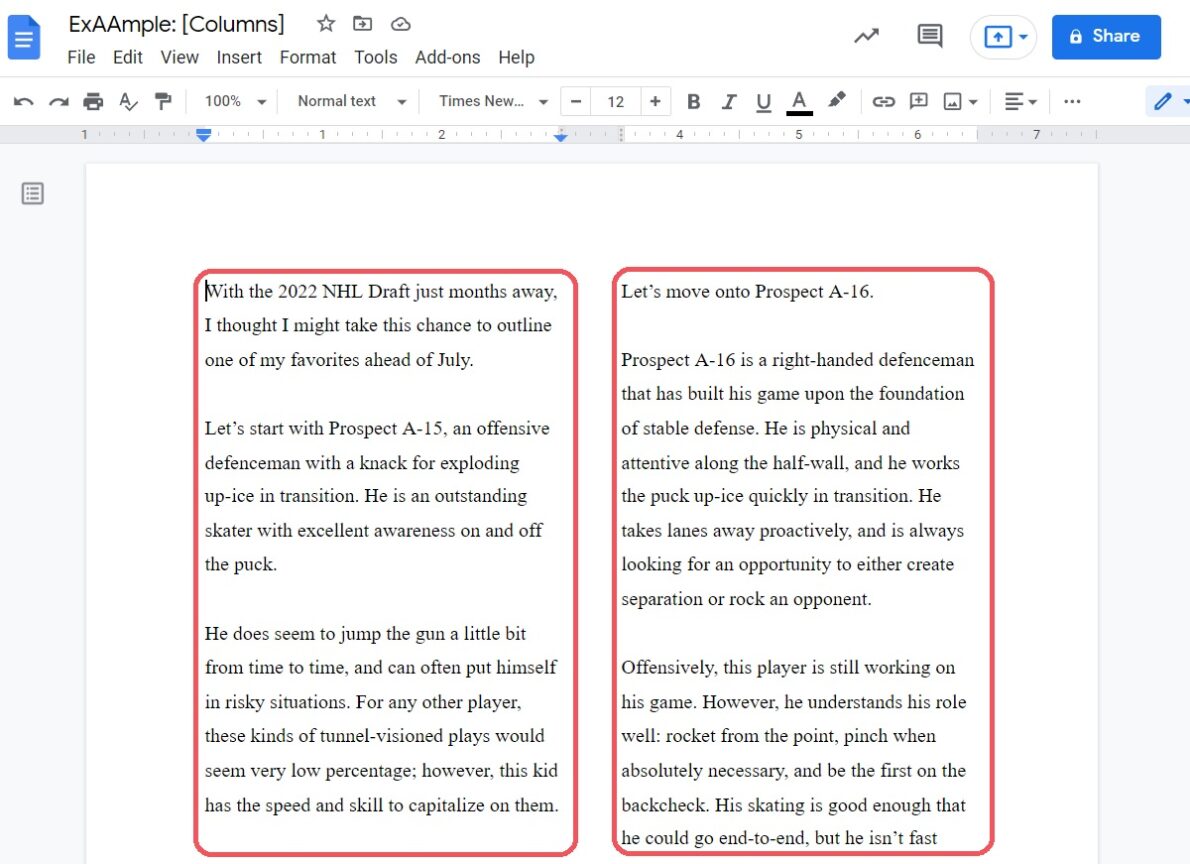This screenshot has width=1190, height=864.
Task: Open the font size dropdown
Action: click(615, 101)
